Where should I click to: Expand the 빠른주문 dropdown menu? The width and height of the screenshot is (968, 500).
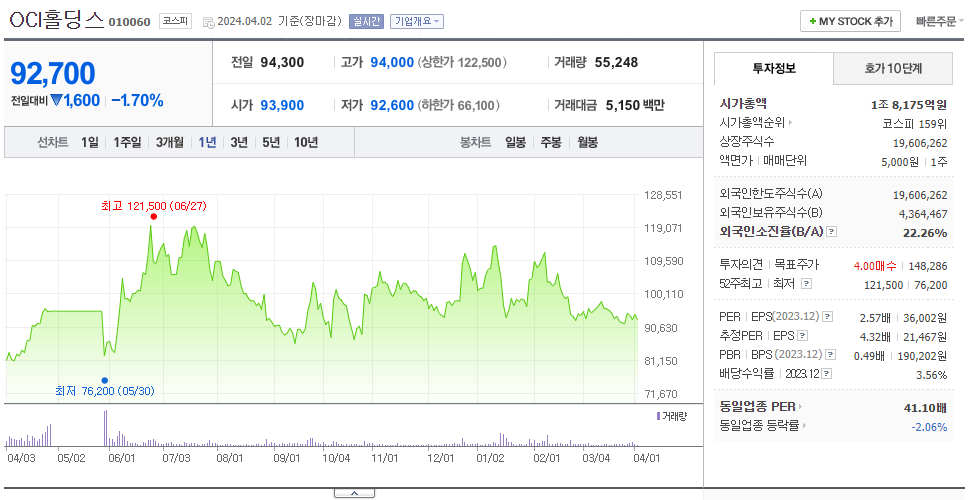pos(940,22)
